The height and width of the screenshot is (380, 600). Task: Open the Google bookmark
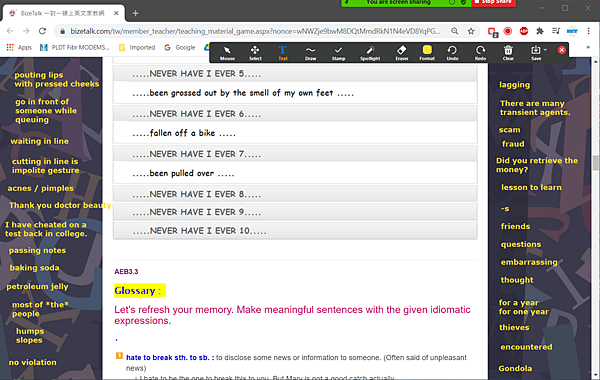(x=180, y=47)
